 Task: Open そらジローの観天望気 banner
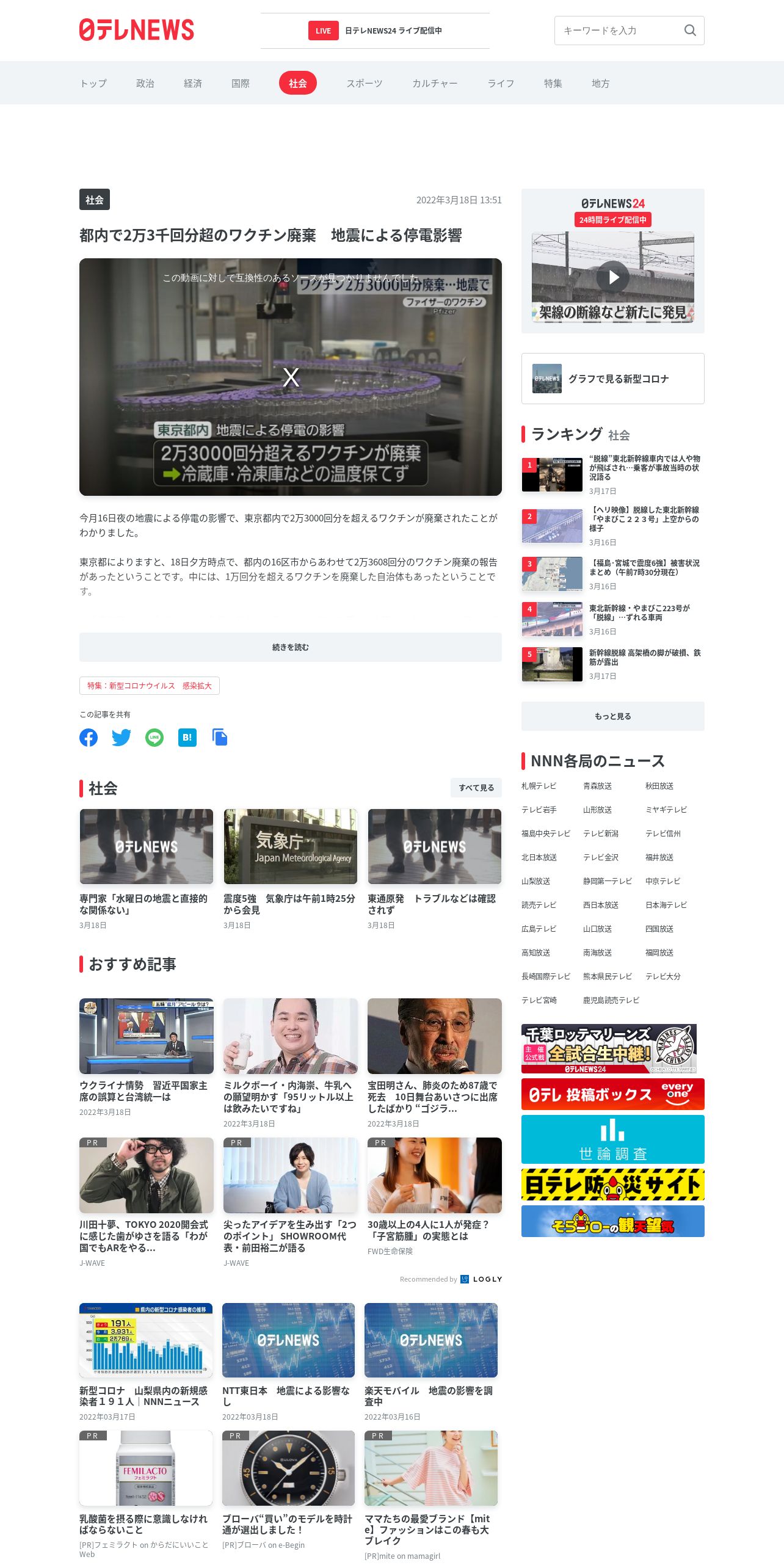612,1221
